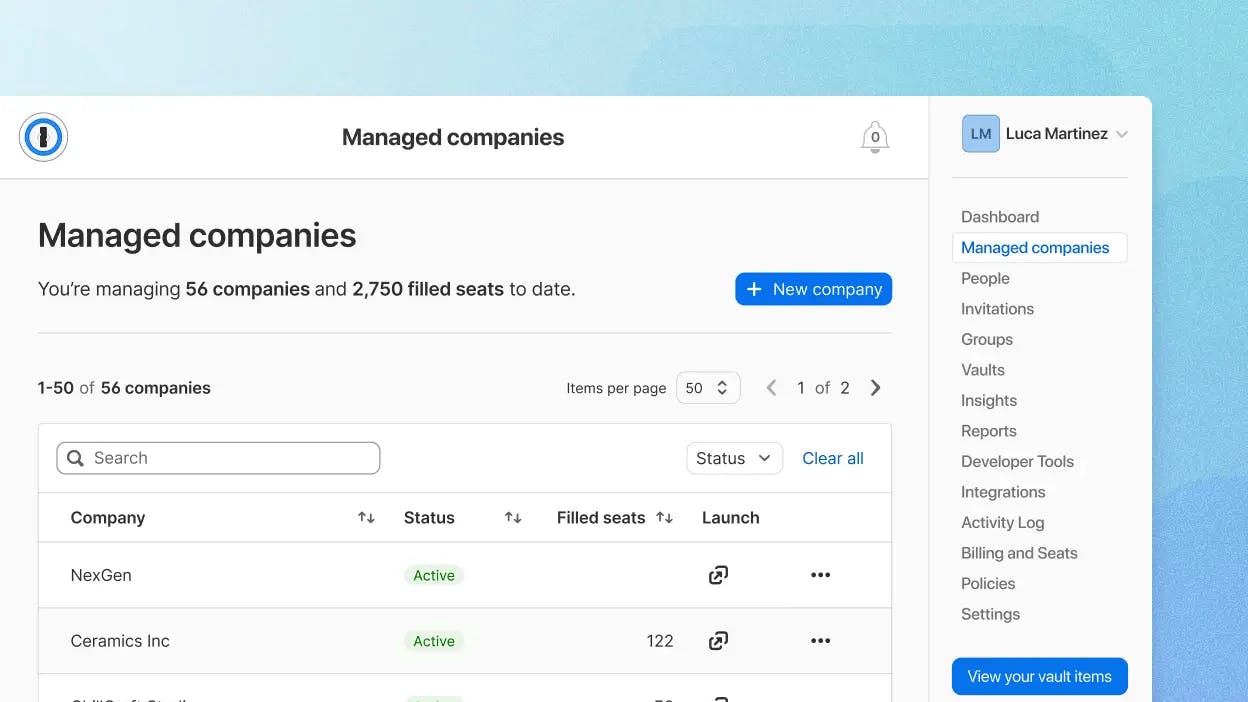Click the New company button
The image size is (1248, 702).
pyautogui.click(x=813, y=289)
